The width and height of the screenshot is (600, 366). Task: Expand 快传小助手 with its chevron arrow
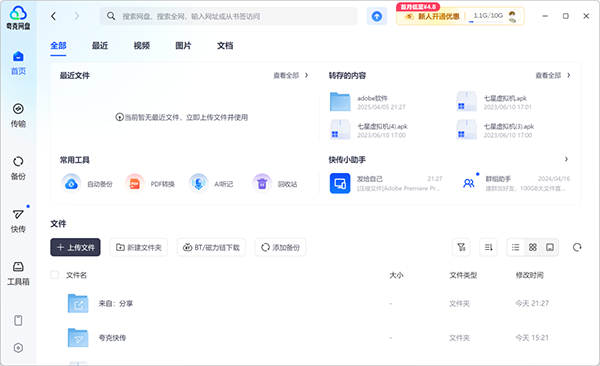click(x=566, y=159)
